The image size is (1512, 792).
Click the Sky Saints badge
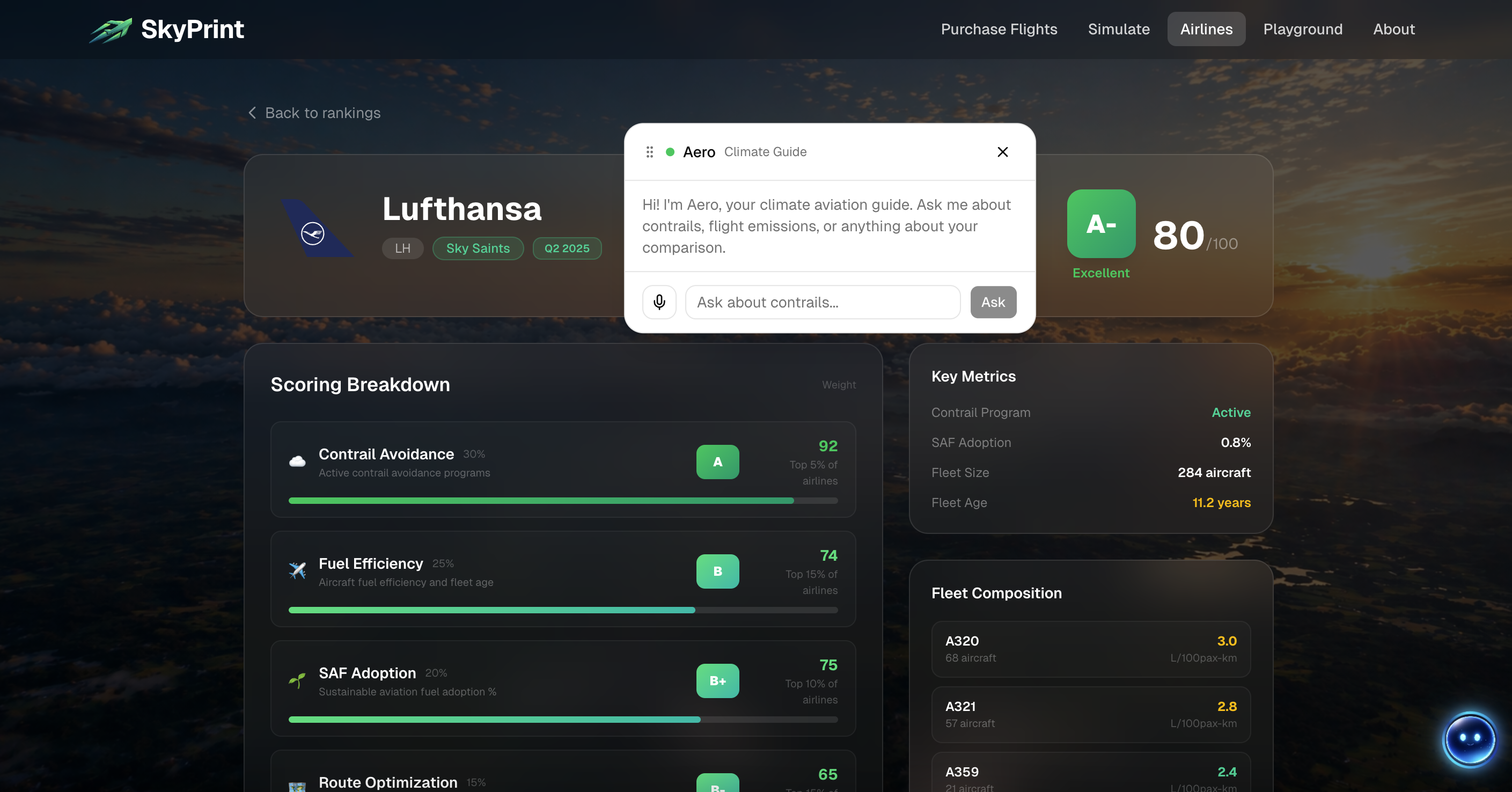[478, 248]
